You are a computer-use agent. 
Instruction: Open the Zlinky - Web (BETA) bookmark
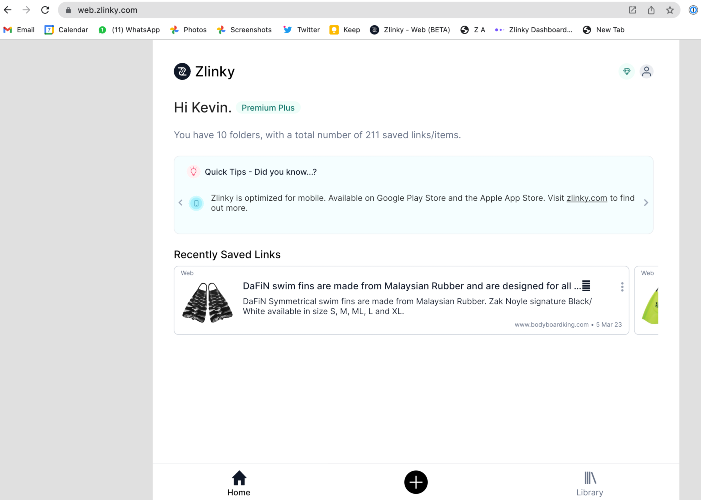click(x=410, y=30)
